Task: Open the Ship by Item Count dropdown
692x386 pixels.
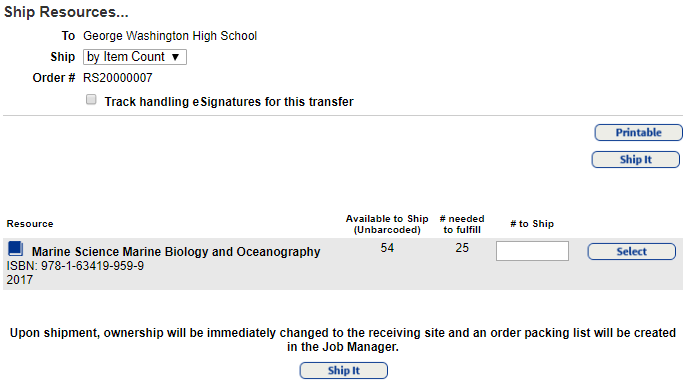Action: 135,57
